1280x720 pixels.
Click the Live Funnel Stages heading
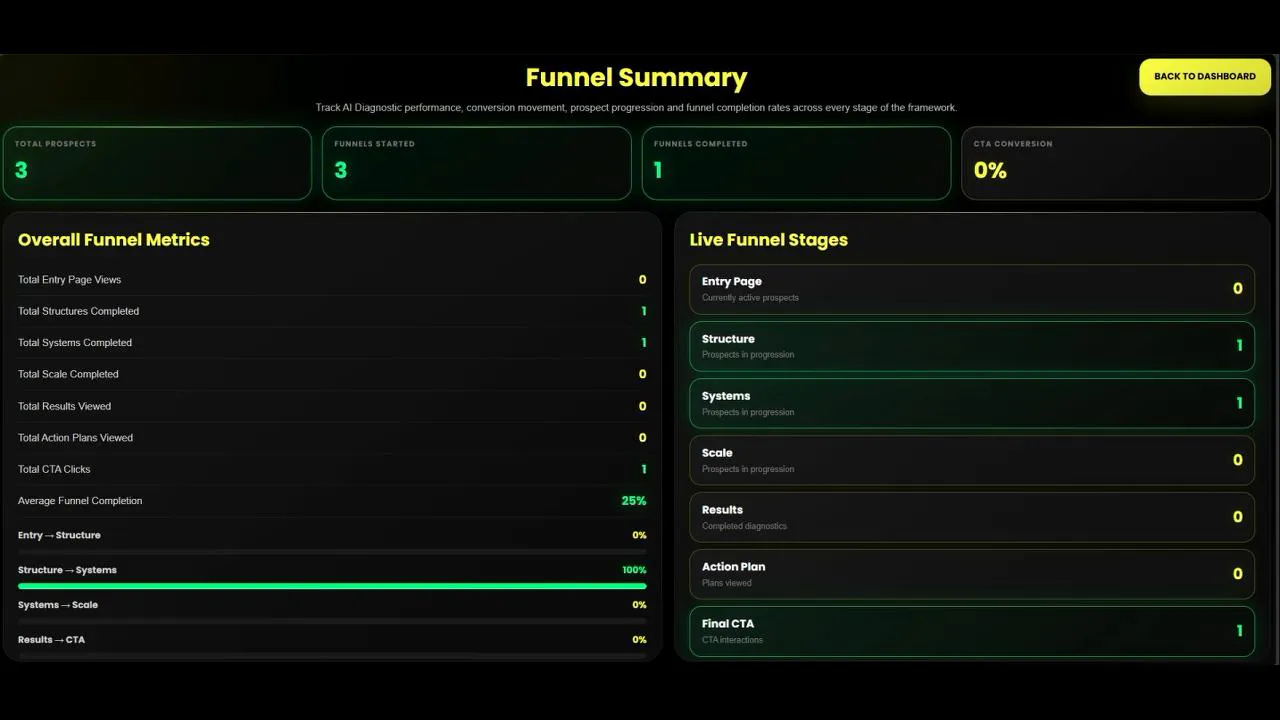[x=768, y=240]
